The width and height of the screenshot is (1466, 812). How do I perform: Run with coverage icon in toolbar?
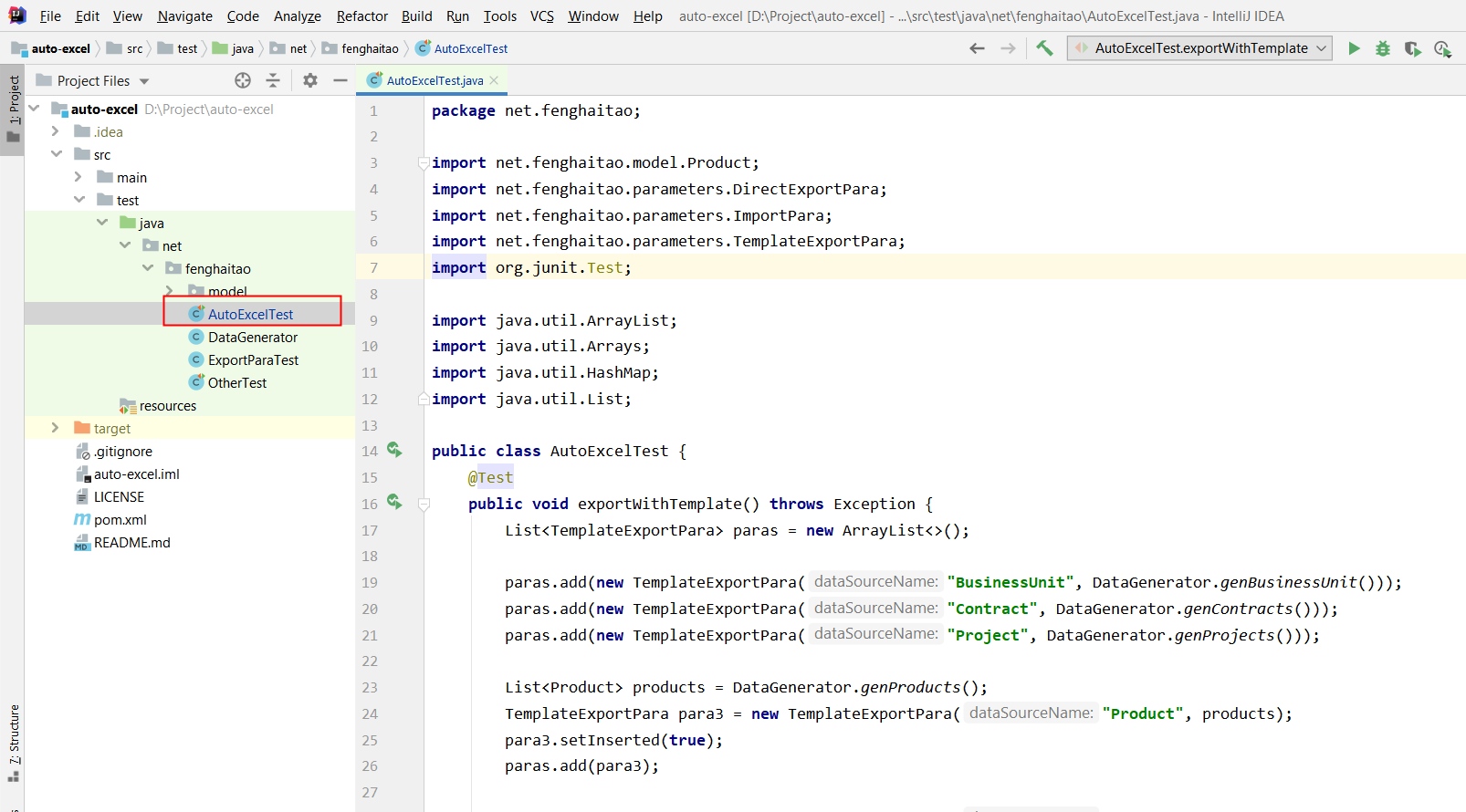click(x=1412, y=48)
